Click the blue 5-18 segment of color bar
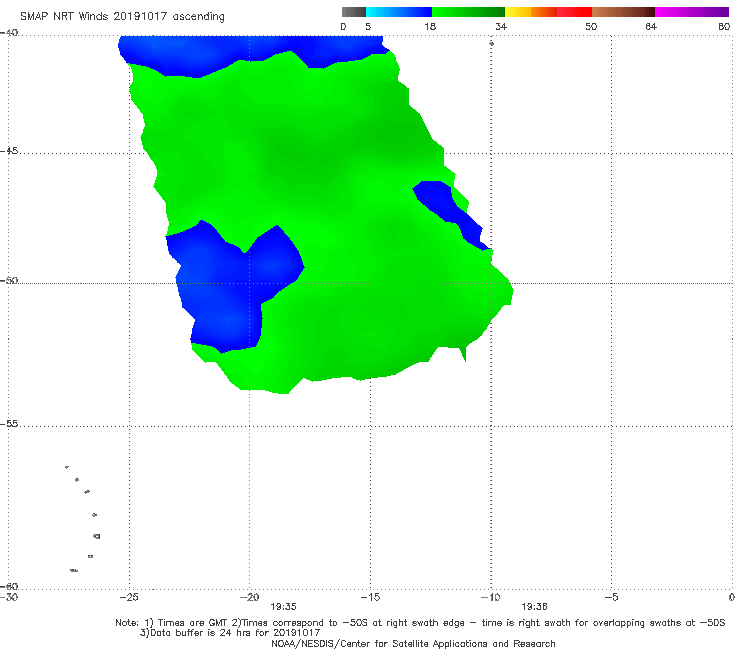 [x=399, y=12]
